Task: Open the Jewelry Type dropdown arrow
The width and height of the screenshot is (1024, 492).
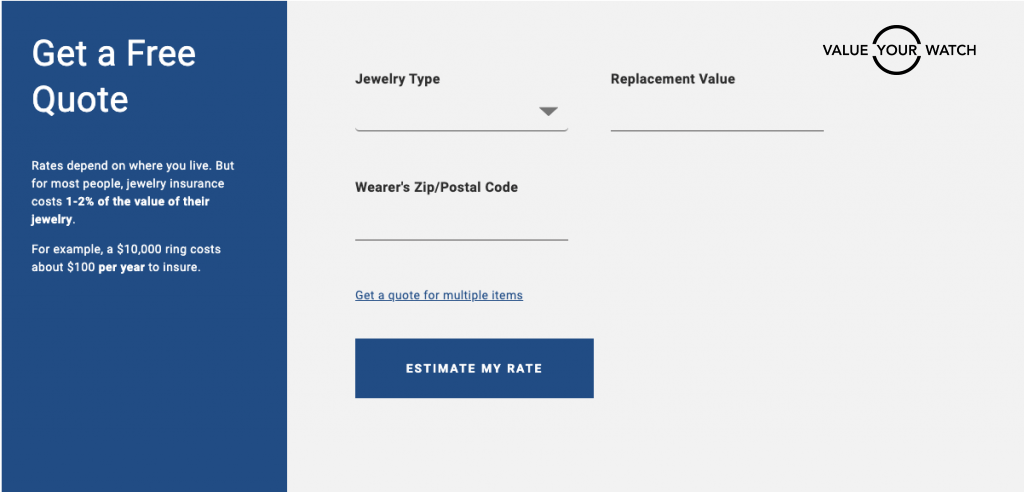Action: (x=548, y=111)
